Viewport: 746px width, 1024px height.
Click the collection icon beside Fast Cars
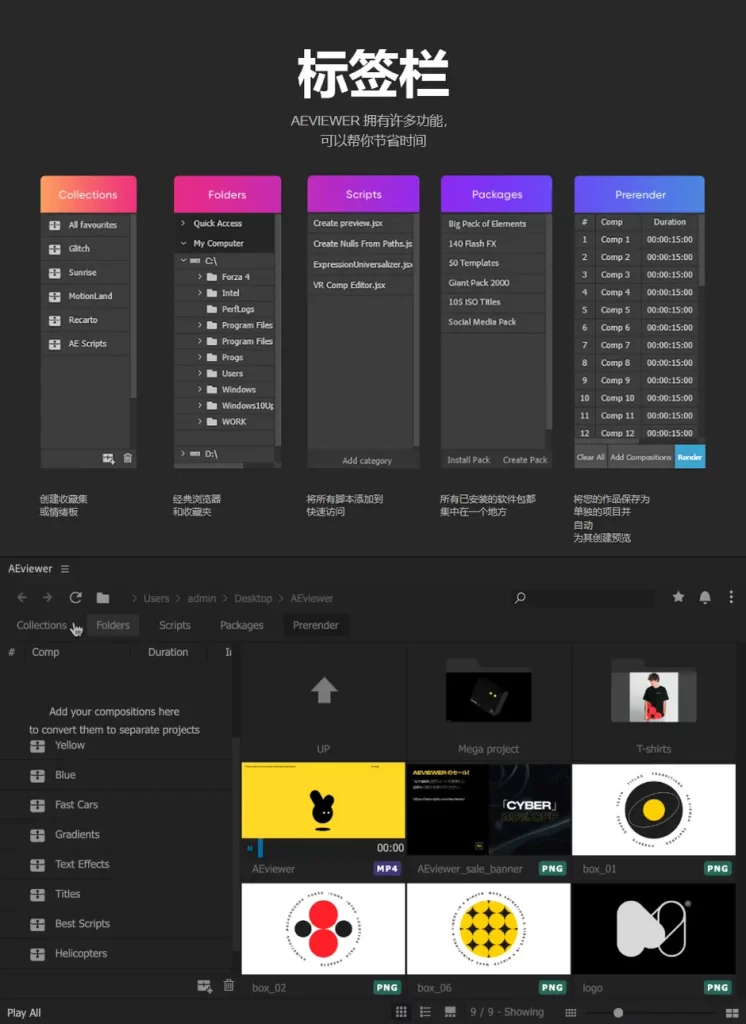[x=37, y=806]
